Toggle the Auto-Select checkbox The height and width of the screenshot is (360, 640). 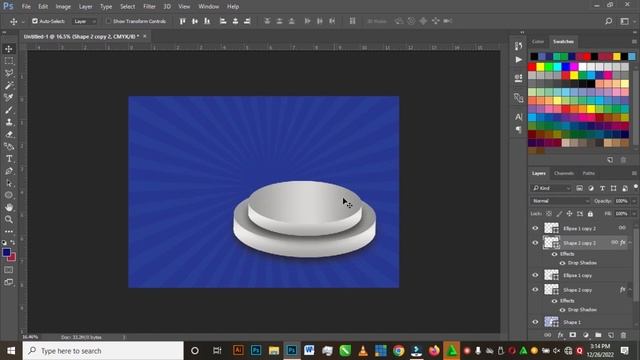pos(35,21)
